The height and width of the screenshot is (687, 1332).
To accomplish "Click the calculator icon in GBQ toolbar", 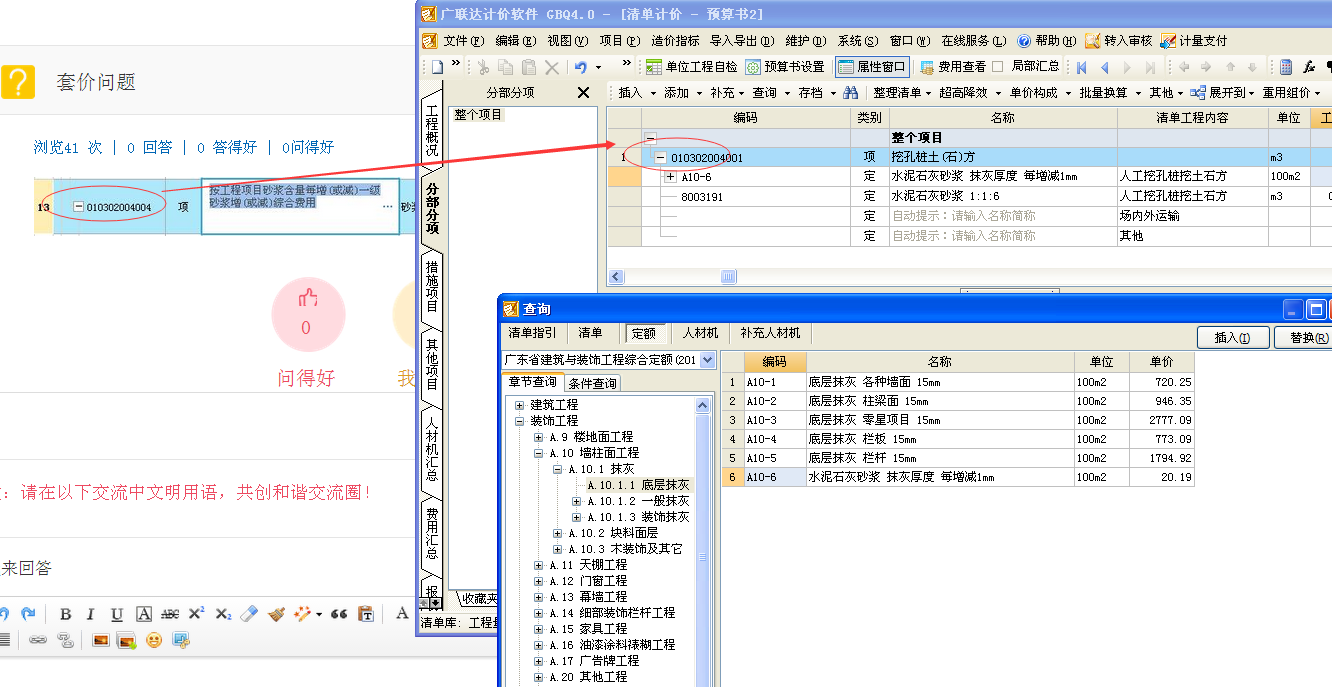I will (1286, 67).
